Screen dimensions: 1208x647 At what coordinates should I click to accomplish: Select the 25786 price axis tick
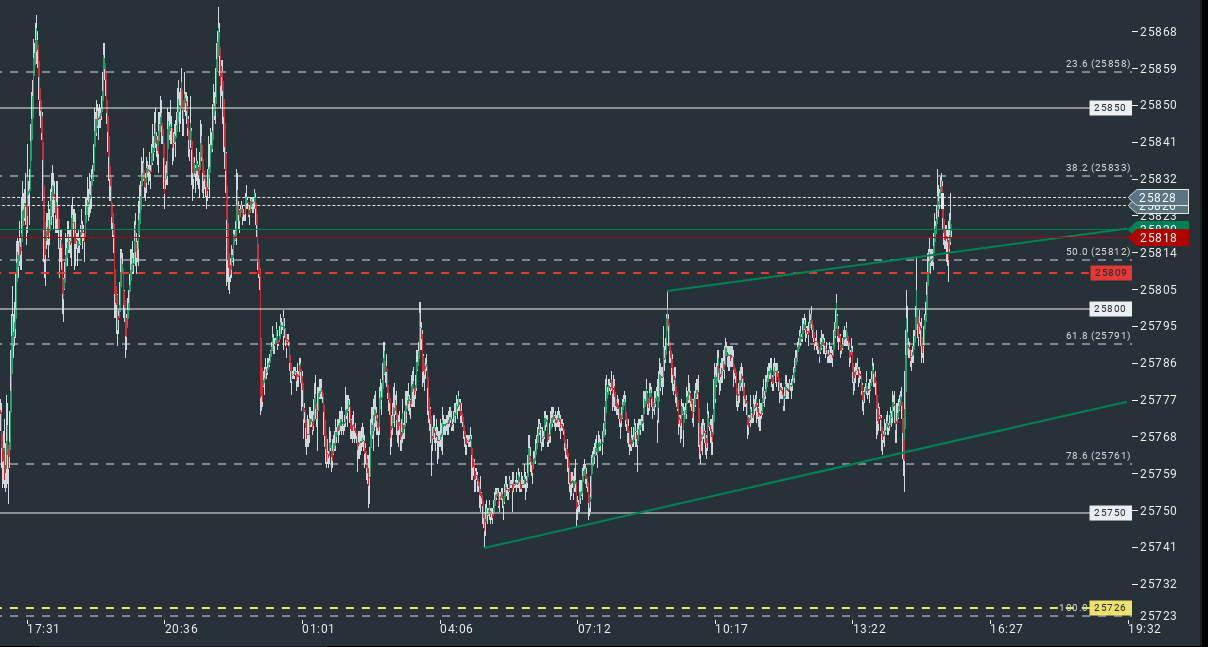point(1158,363)
